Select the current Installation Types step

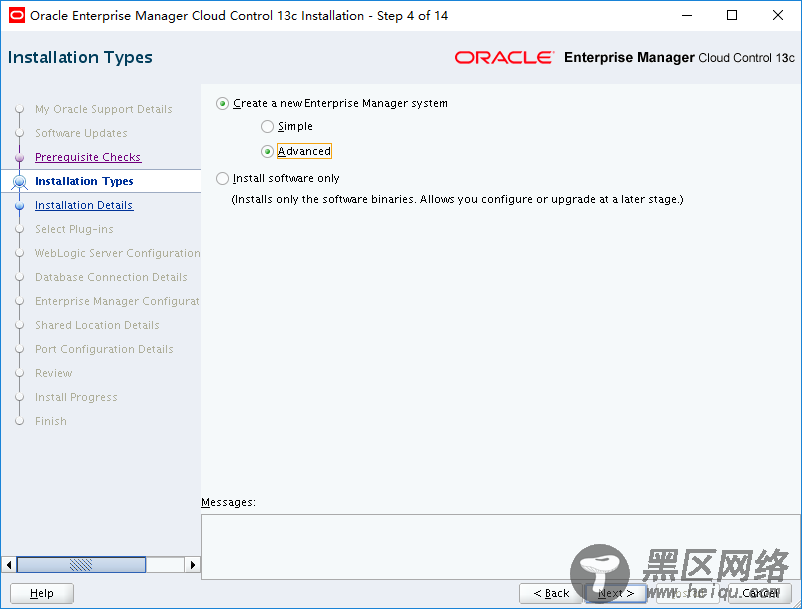84,181
